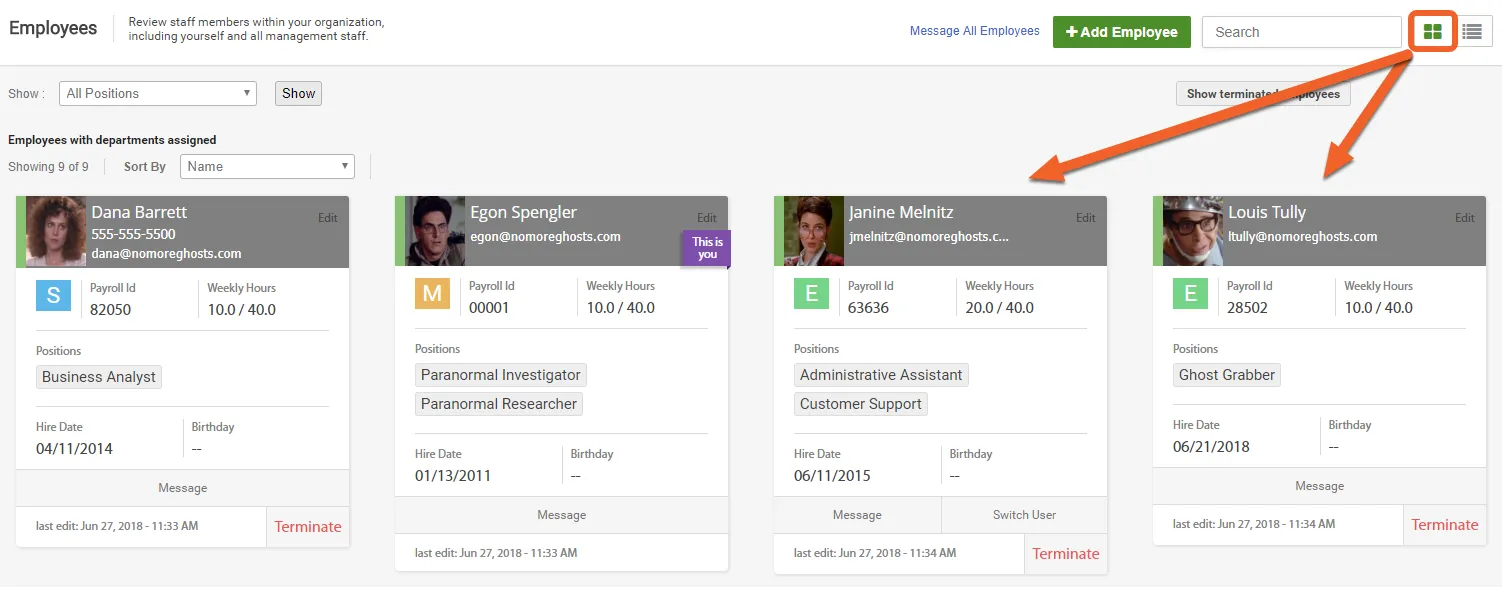1502x599 pixels.
Task: Open Janine Melnitz's profile photo
Action: click(813, 230)
